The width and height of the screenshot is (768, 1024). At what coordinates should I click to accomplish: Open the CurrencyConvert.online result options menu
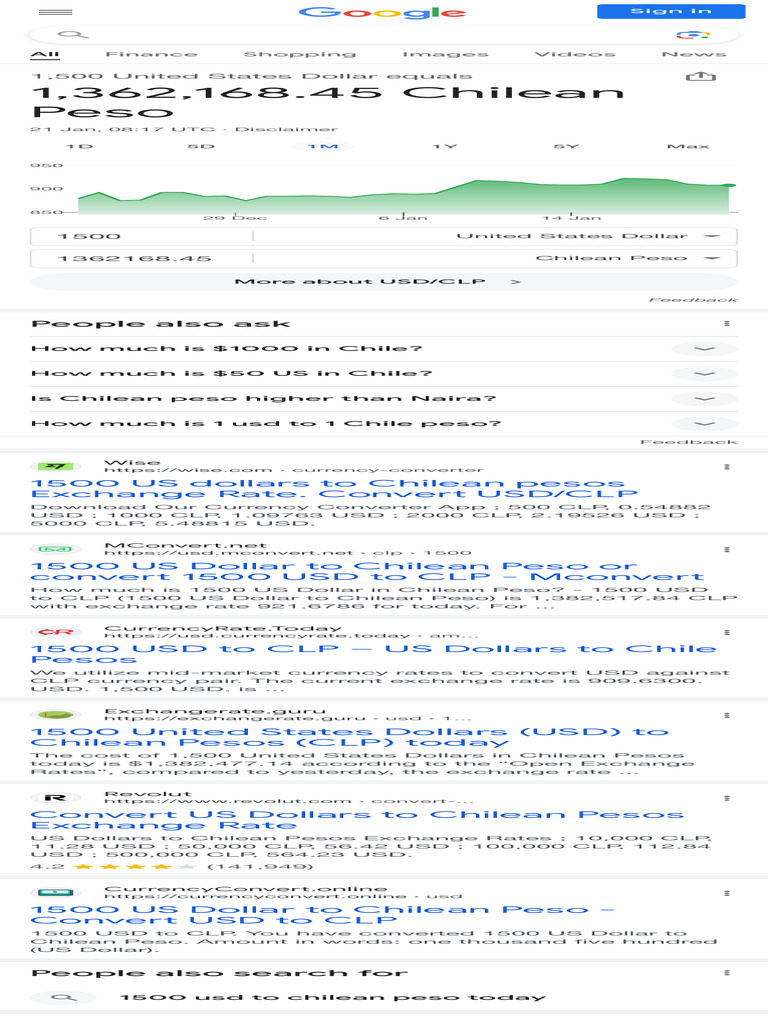[727, 893]
